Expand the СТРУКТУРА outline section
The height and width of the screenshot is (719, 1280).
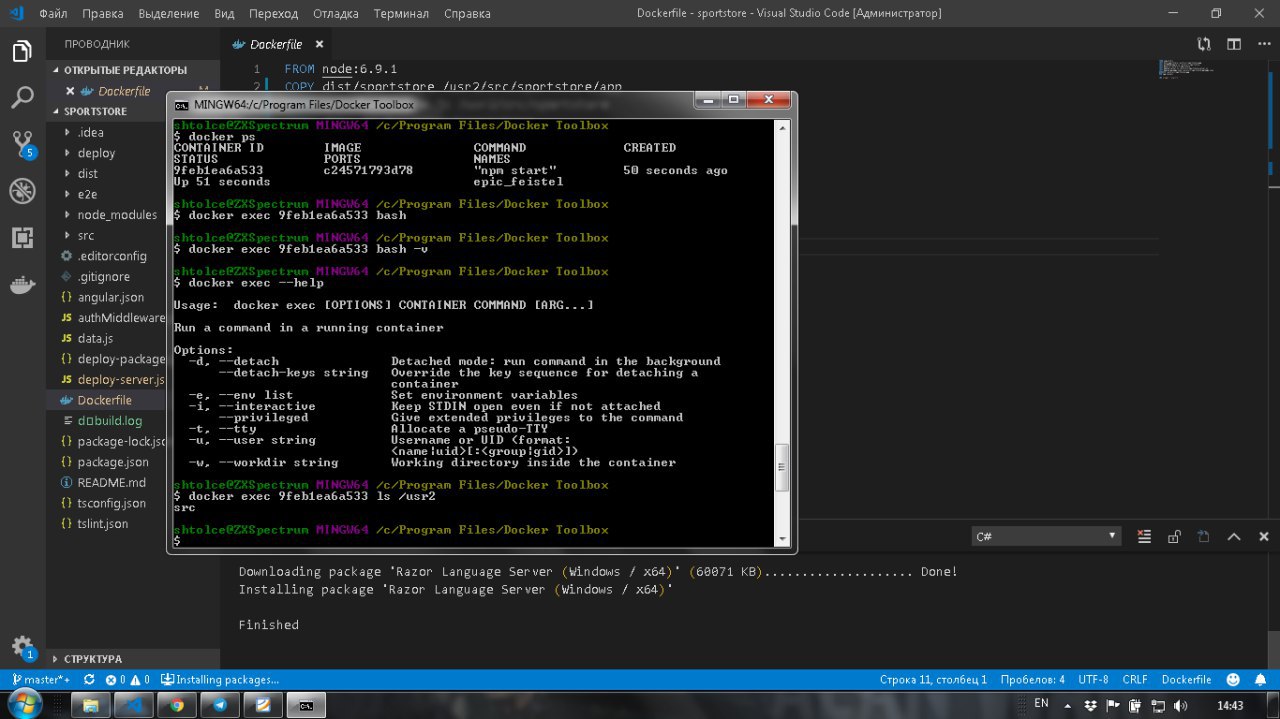click(x=133, y=659)
